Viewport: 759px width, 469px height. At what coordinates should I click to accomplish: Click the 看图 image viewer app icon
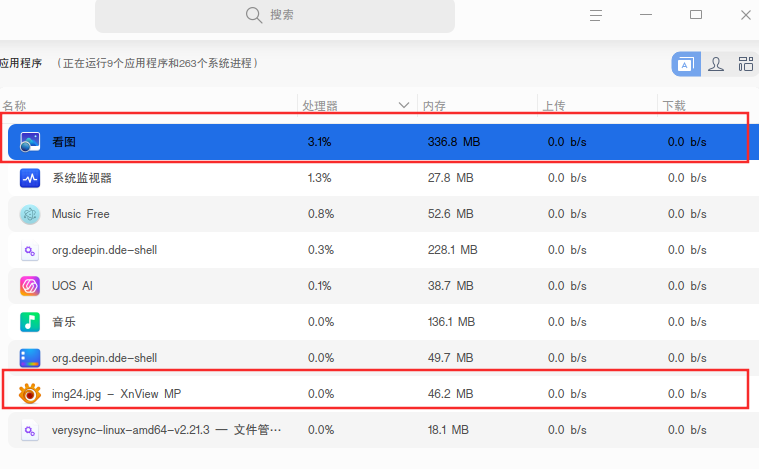30,142
